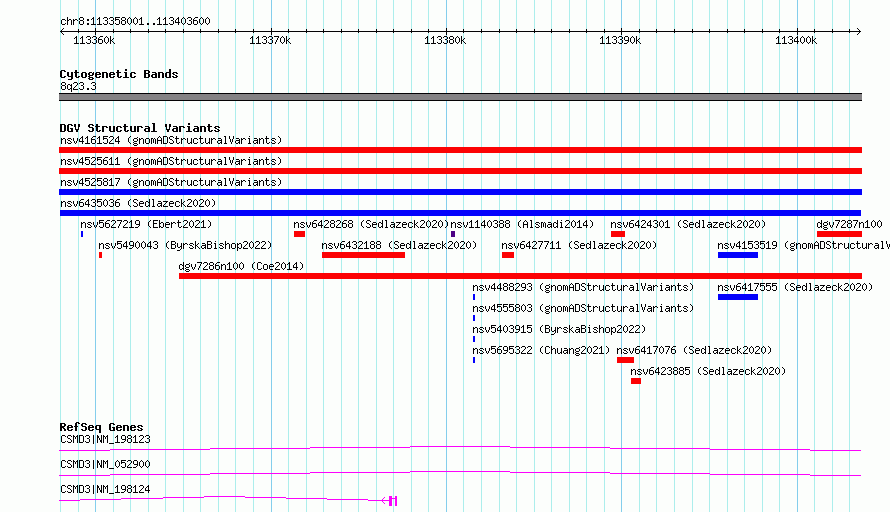Click the nsv4555803 (gnomADStructuralVariants) label
The image size is (890, 512).
pos(583,308)
